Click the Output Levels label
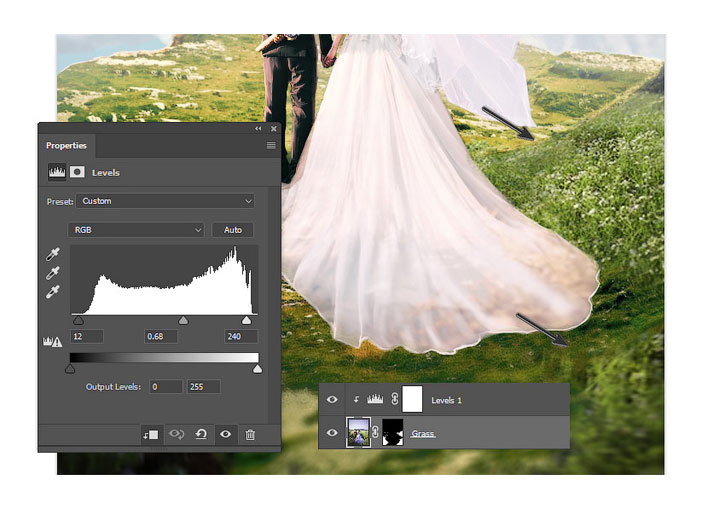Viewport: 725px width, 509px height. (113, 386)
